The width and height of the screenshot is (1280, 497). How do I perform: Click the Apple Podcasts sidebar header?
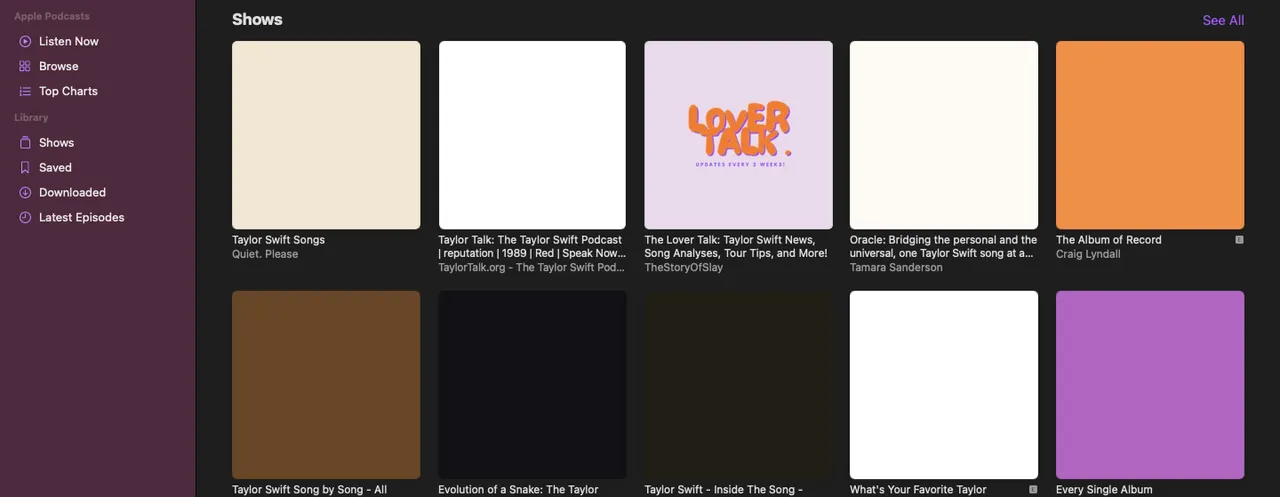click(51, 16)
